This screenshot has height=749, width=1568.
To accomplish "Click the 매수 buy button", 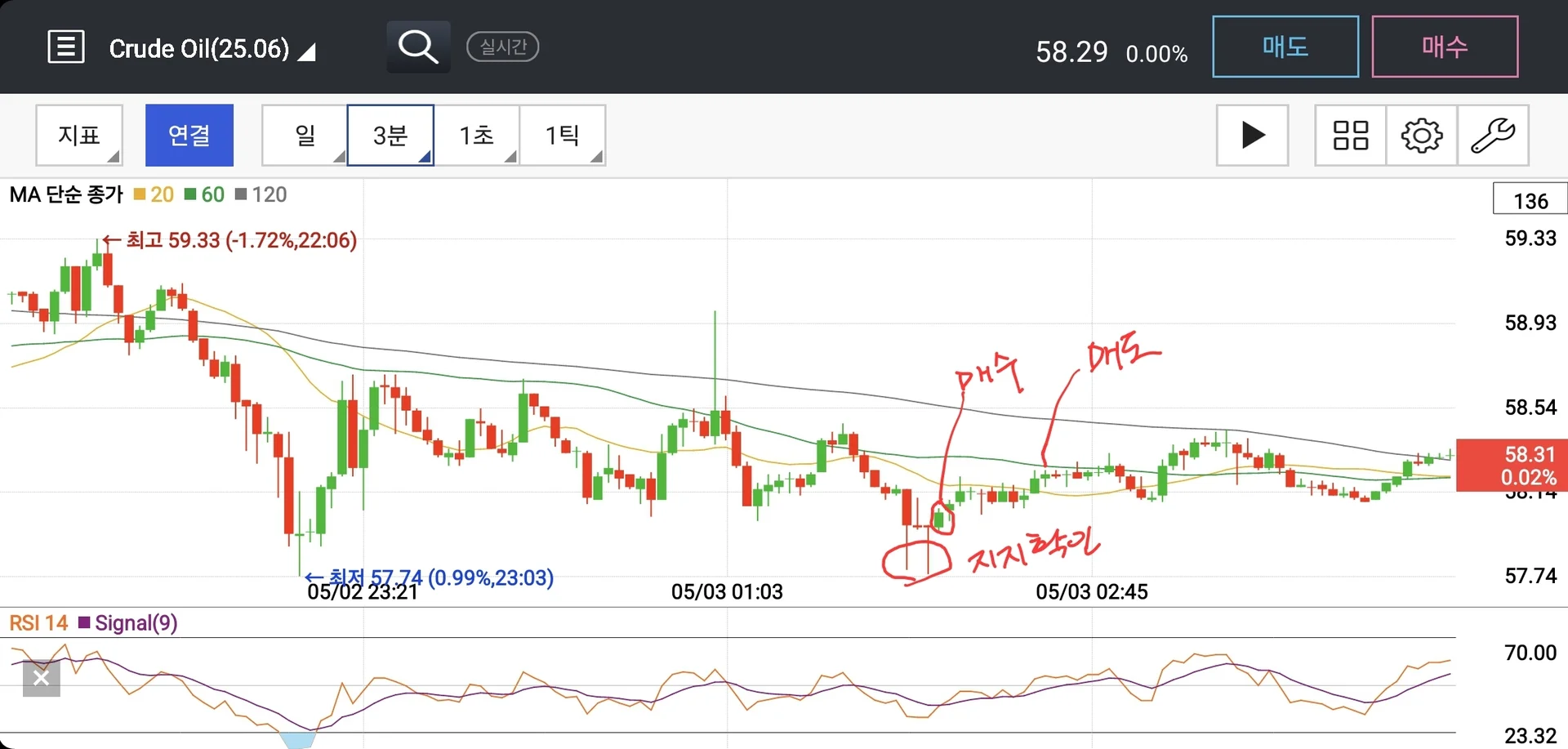I will [1445, 47].
